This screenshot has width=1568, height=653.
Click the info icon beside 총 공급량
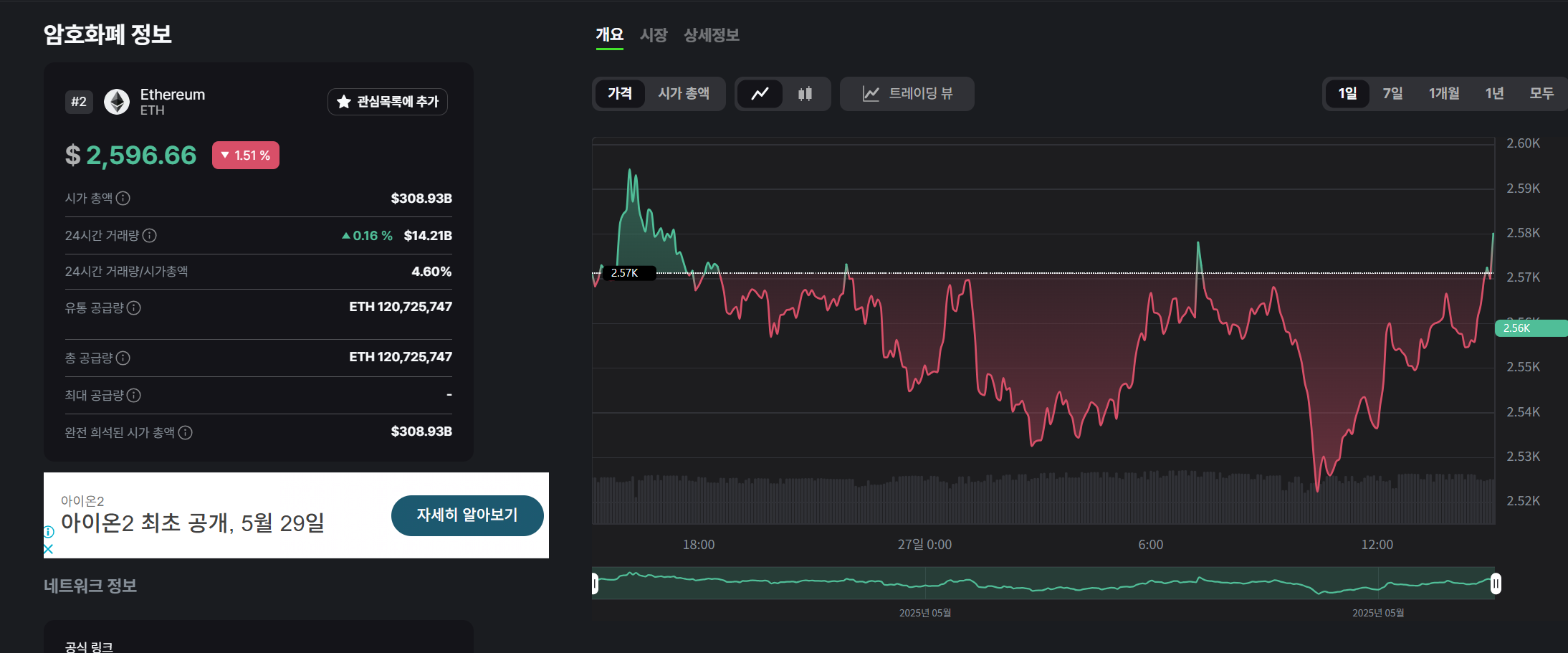[123, 358]
